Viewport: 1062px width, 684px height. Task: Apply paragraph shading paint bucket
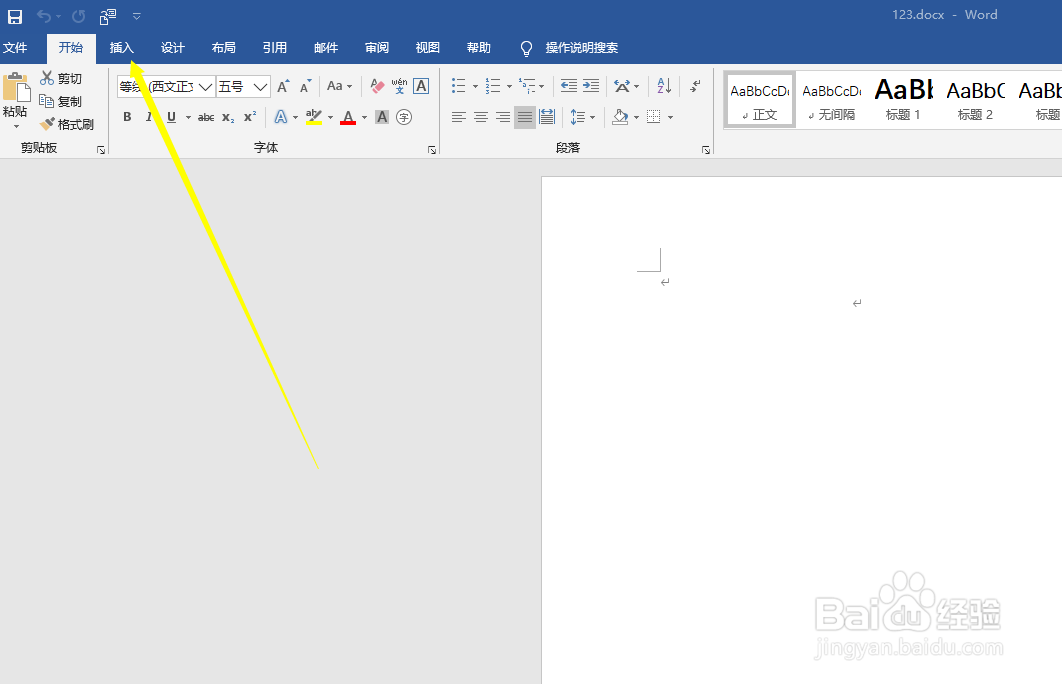[620, 117]
